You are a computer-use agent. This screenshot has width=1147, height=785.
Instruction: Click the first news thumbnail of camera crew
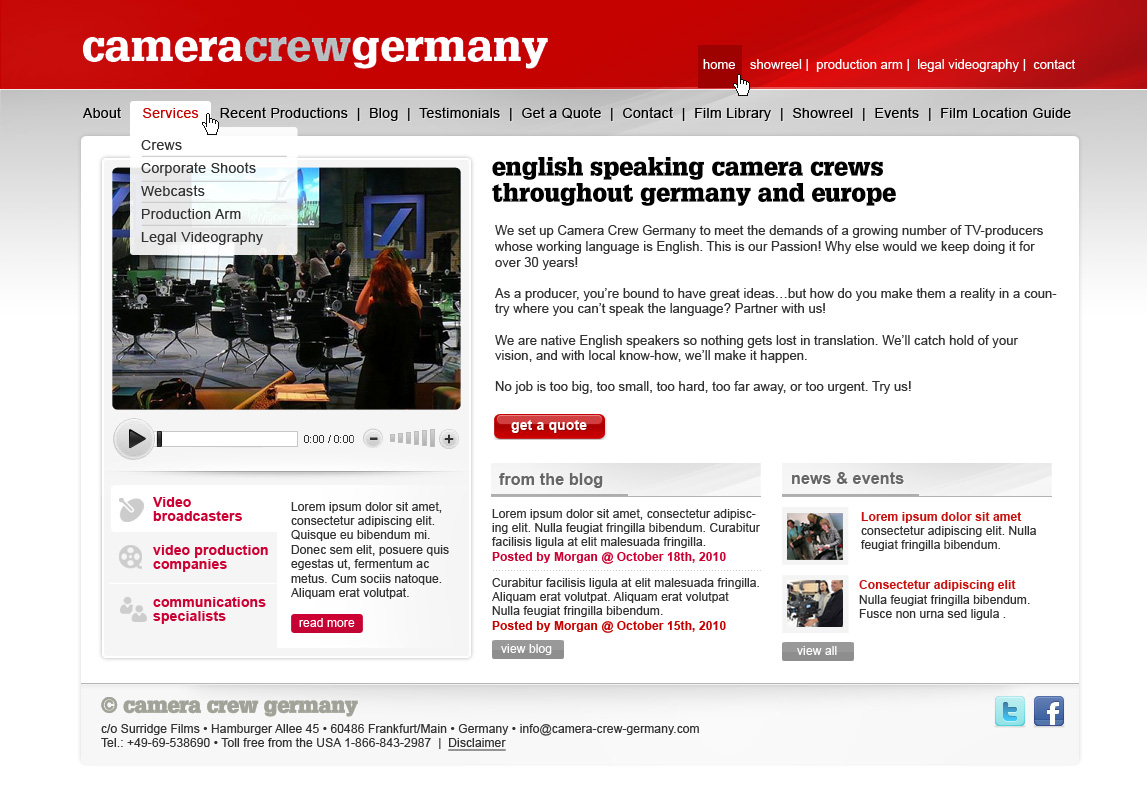pyautogui.click(x=815, y=536)
